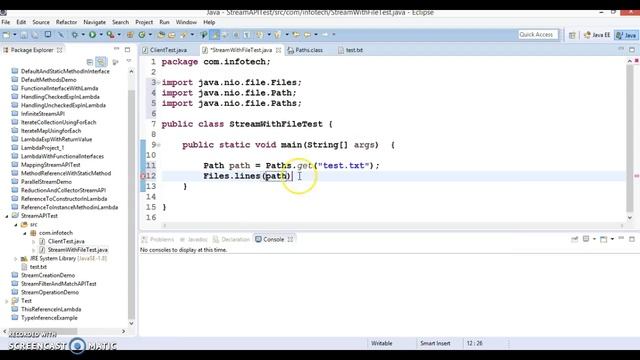The height and width of the screenshot is (360, 640).
Task: Switch to the ClientTest.java editor tab
Action: coord(165,50)
